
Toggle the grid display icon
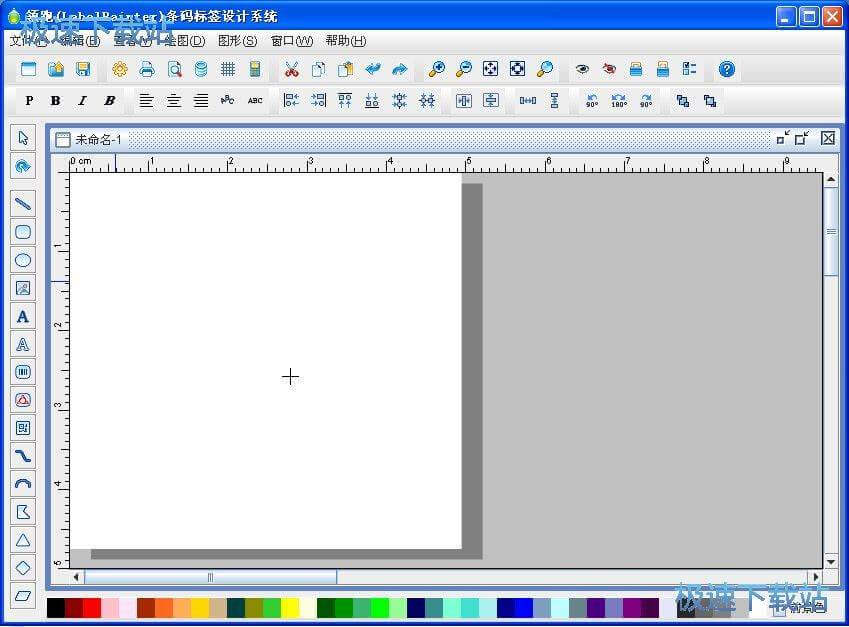[228, 69]
